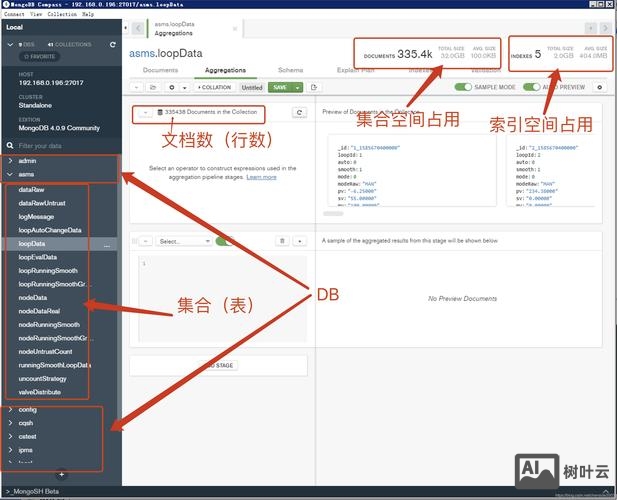This screenshot has width=617, height=500.
Task: Collapse the DBS overview chevron in sidebar
Action: tap(10, 44)
